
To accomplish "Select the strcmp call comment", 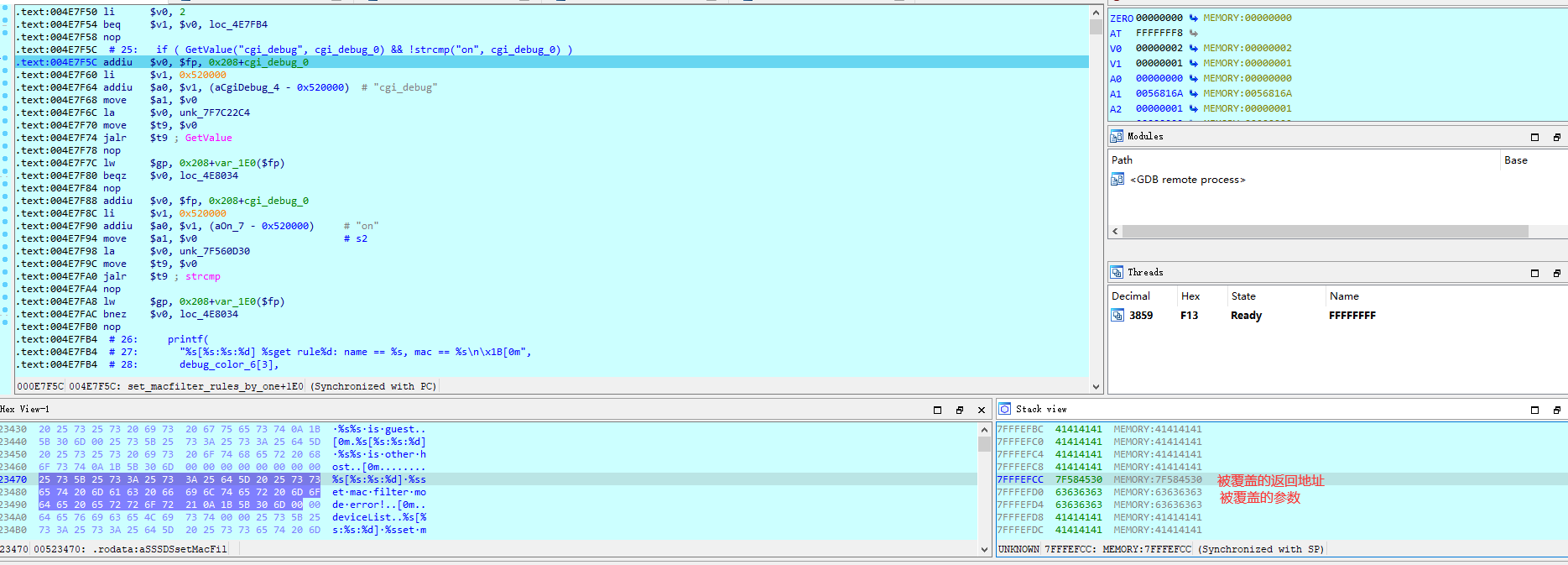I will (x=202, y=276).
